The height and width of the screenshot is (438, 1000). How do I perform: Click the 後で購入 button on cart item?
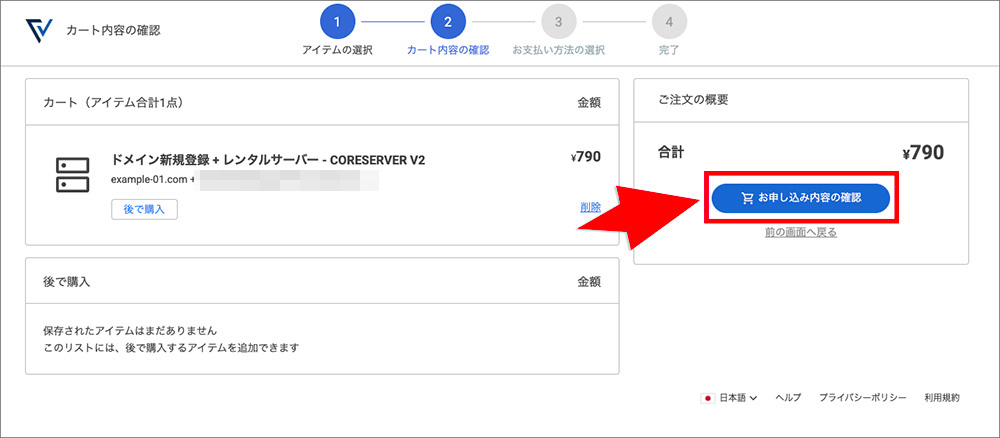[x=144, y=210]
